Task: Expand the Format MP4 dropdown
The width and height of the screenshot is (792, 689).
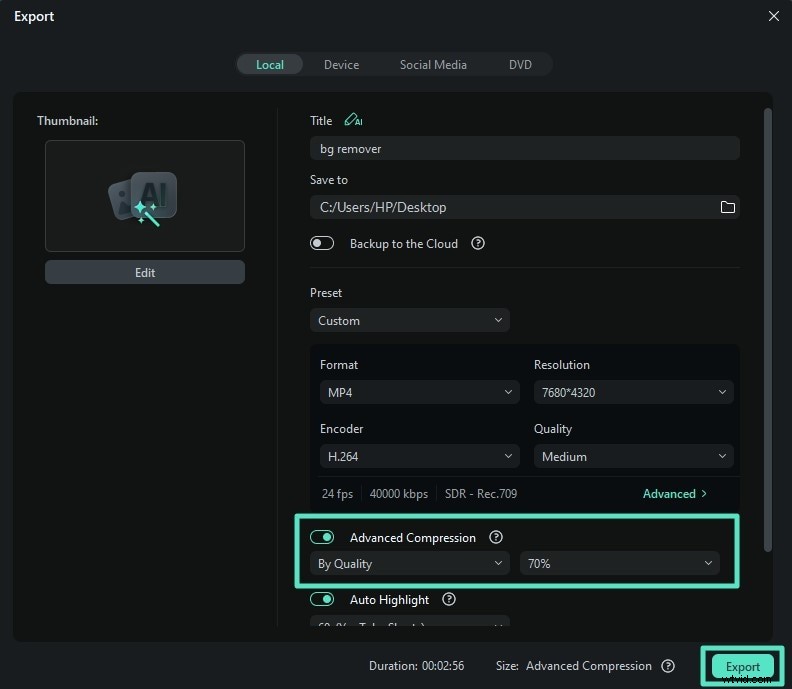Action: 419,393
